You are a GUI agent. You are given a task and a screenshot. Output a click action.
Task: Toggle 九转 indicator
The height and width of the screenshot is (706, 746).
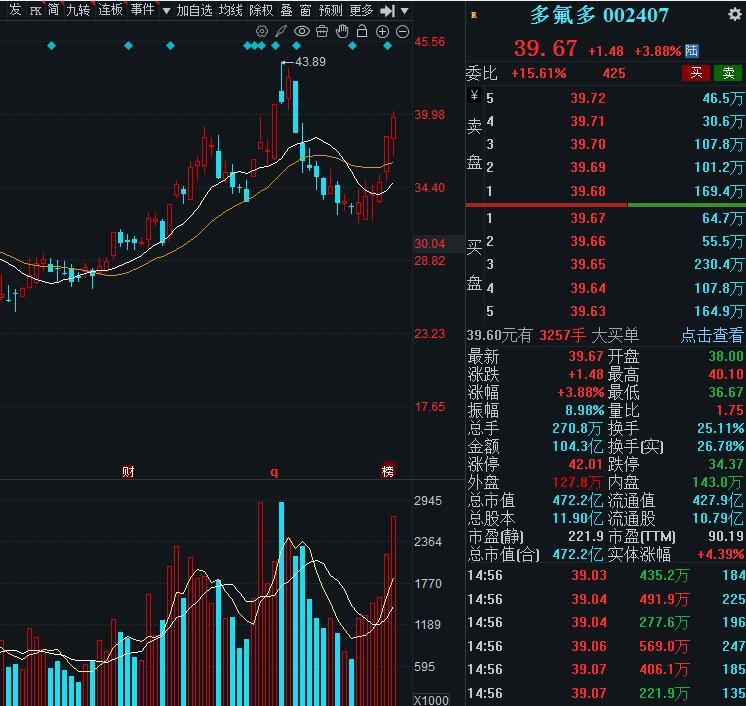pos(78,10)
